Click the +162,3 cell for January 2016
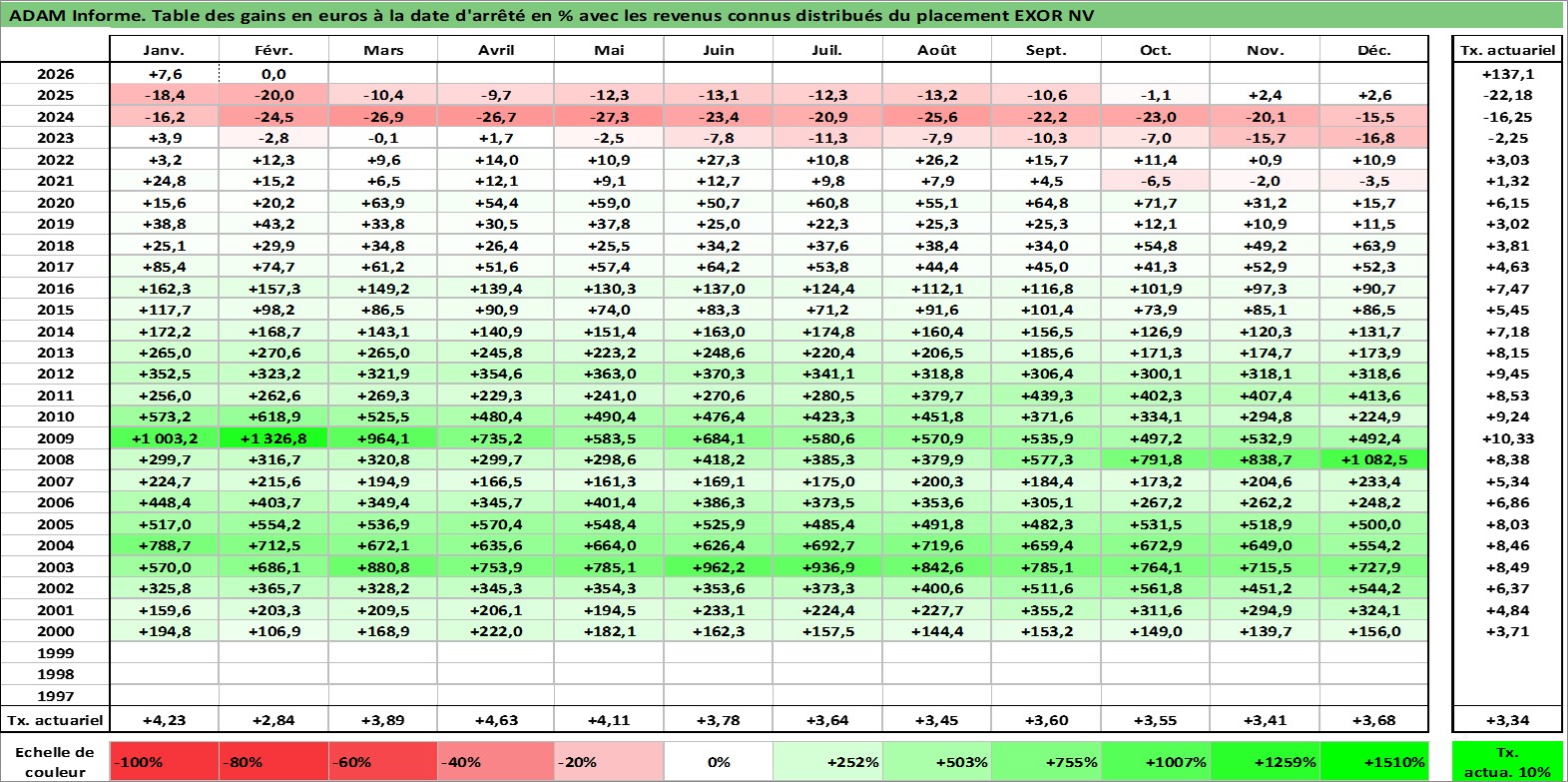Viewport: 1568px width, 782px height. point(164,289)
